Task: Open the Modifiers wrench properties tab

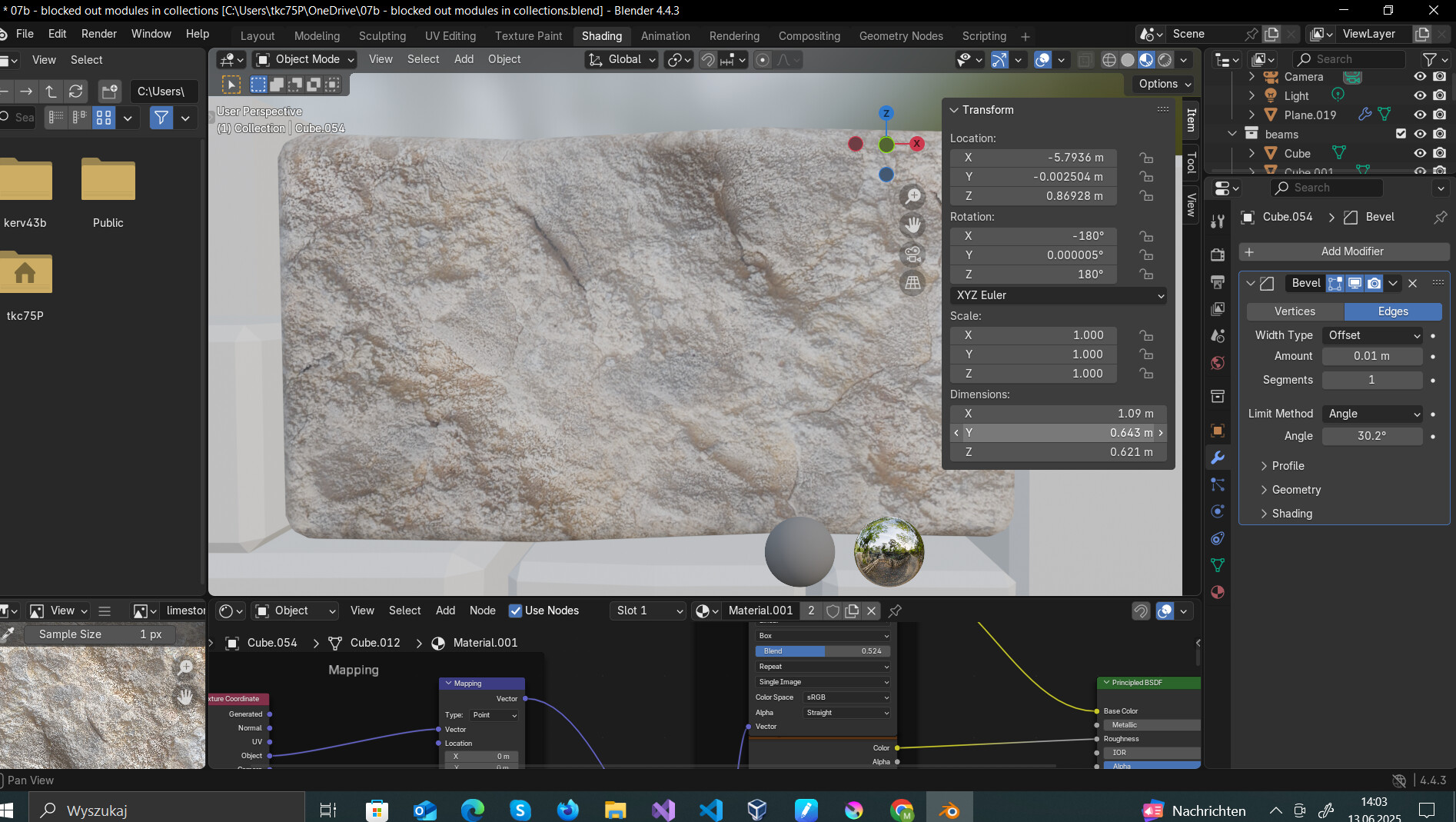Action: (1218, 458)
